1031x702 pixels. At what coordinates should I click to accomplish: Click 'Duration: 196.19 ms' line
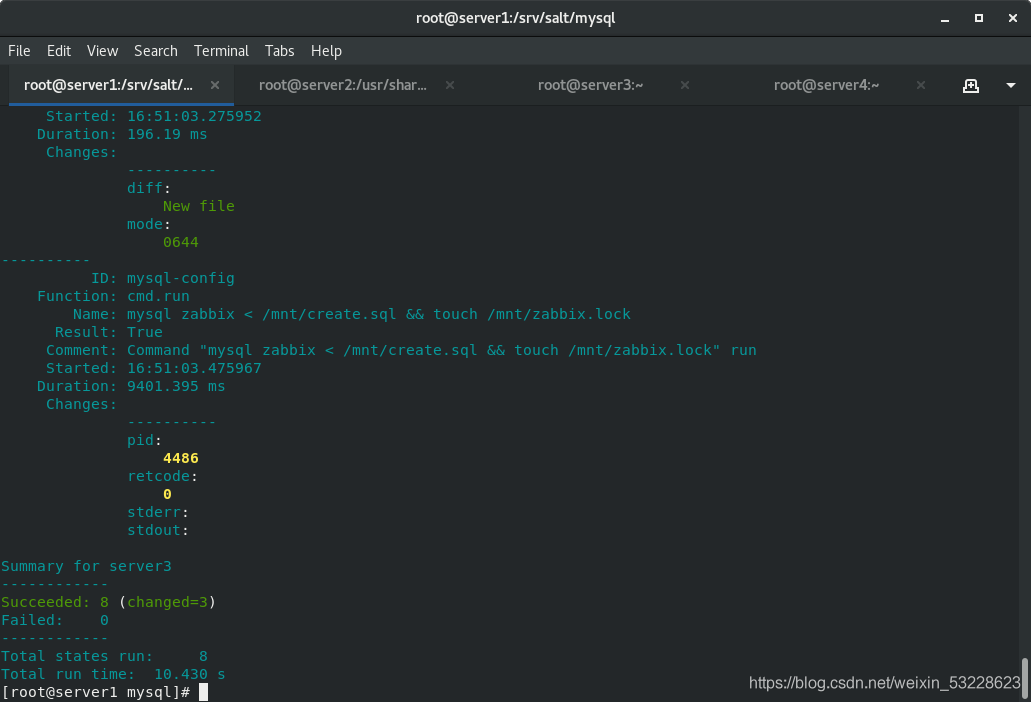pyautogui.click(x=122, y=134)
